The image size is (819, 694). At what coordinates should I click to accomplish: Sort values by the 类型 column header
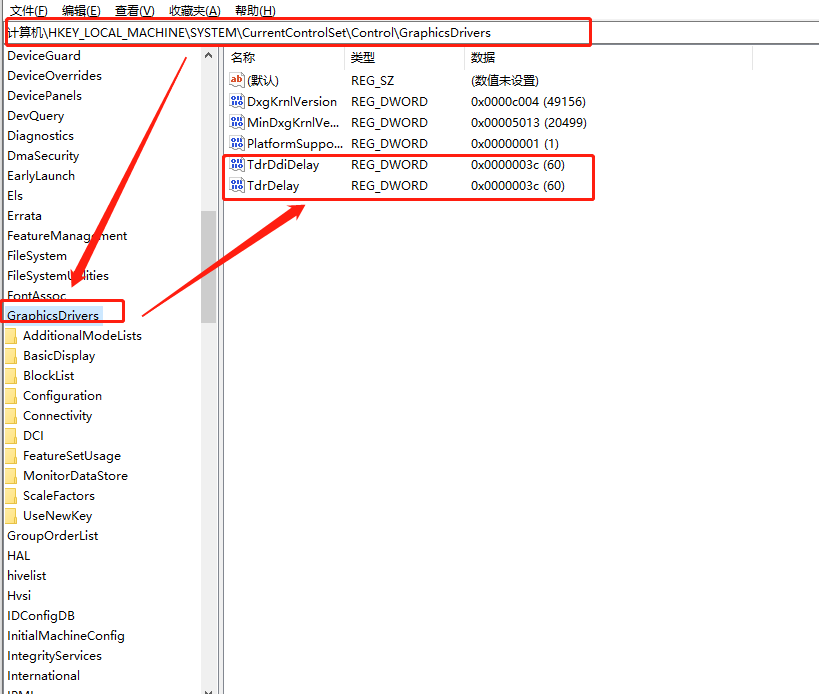coord(404,57)
